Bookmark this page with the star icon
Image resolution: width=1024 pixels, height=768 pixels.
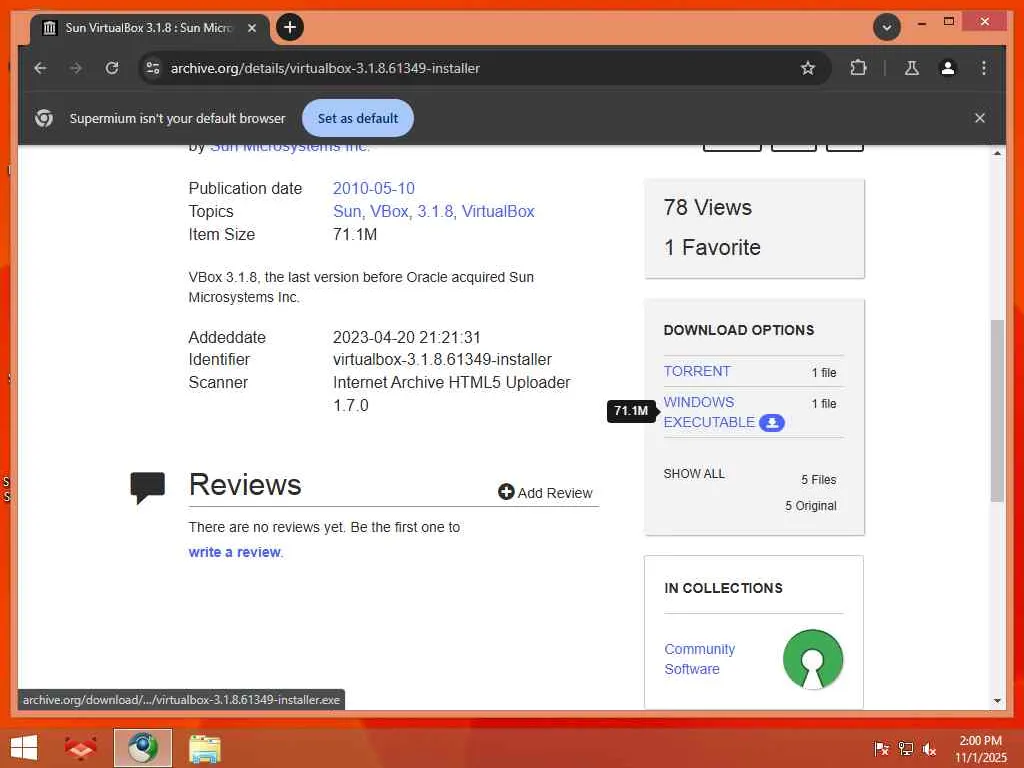(x=808, y=68)
